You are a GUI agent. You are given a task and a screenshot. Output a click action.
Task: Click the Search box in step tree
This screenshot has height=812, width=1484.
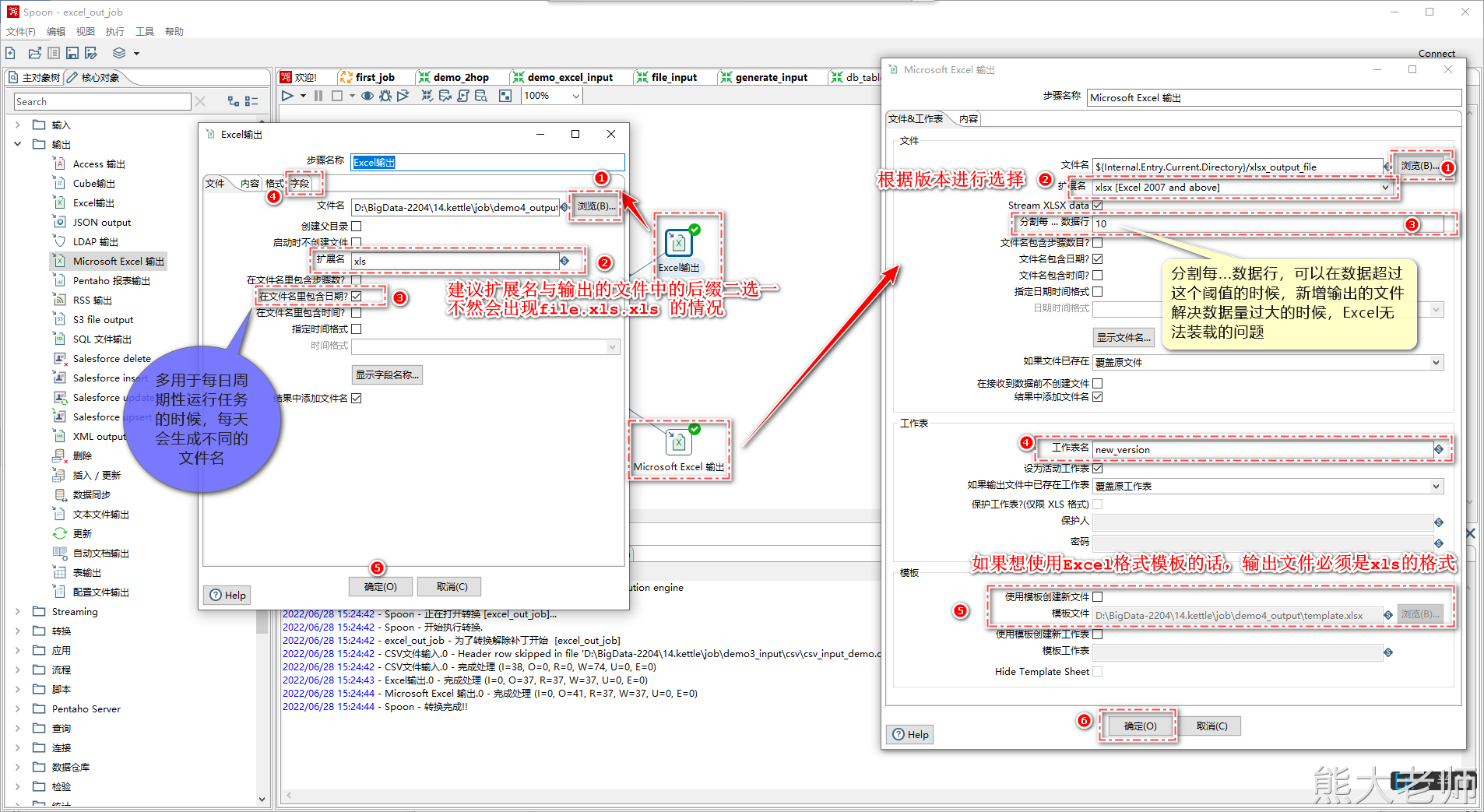click(x=101, y=101)
